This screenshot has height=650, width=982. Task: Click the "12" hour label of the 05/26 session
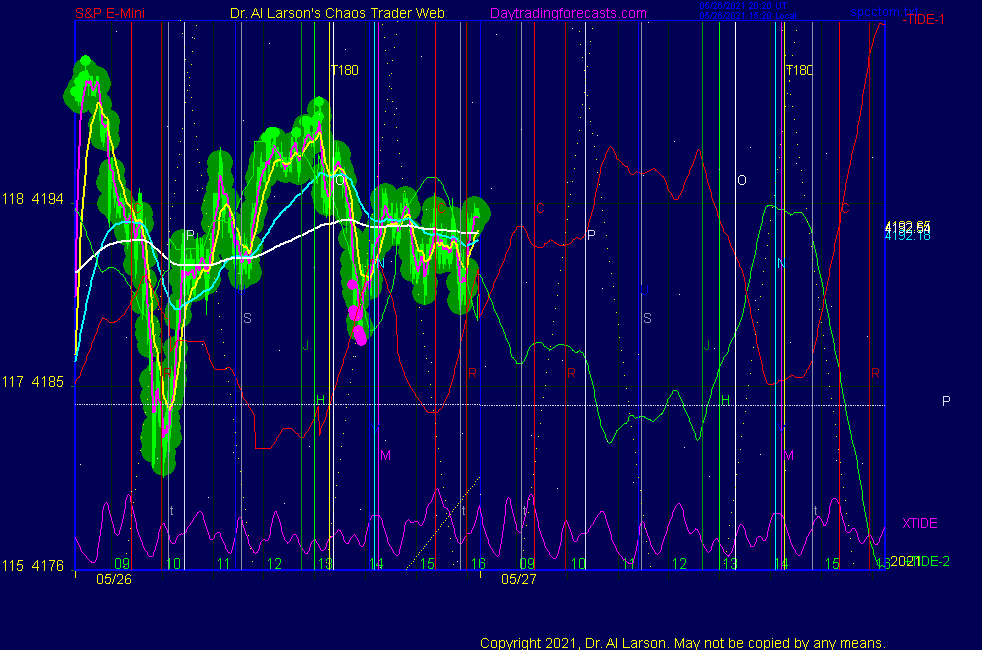pos(274,564)
